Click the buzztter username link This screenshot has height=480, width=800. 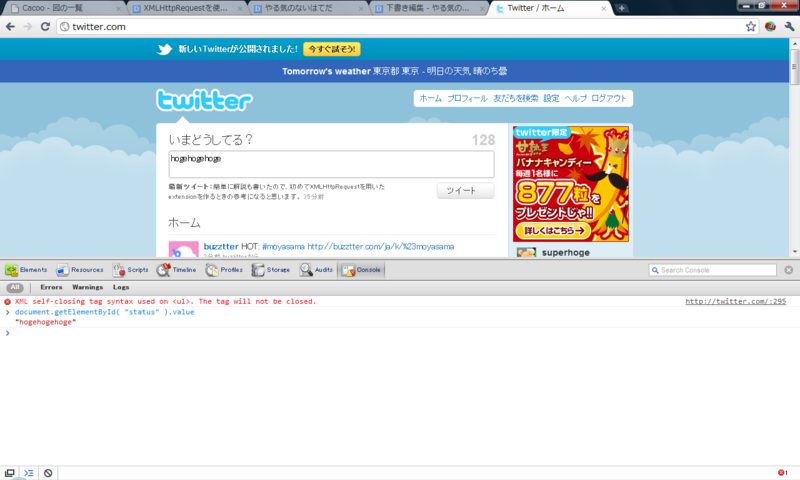point(221,246)
